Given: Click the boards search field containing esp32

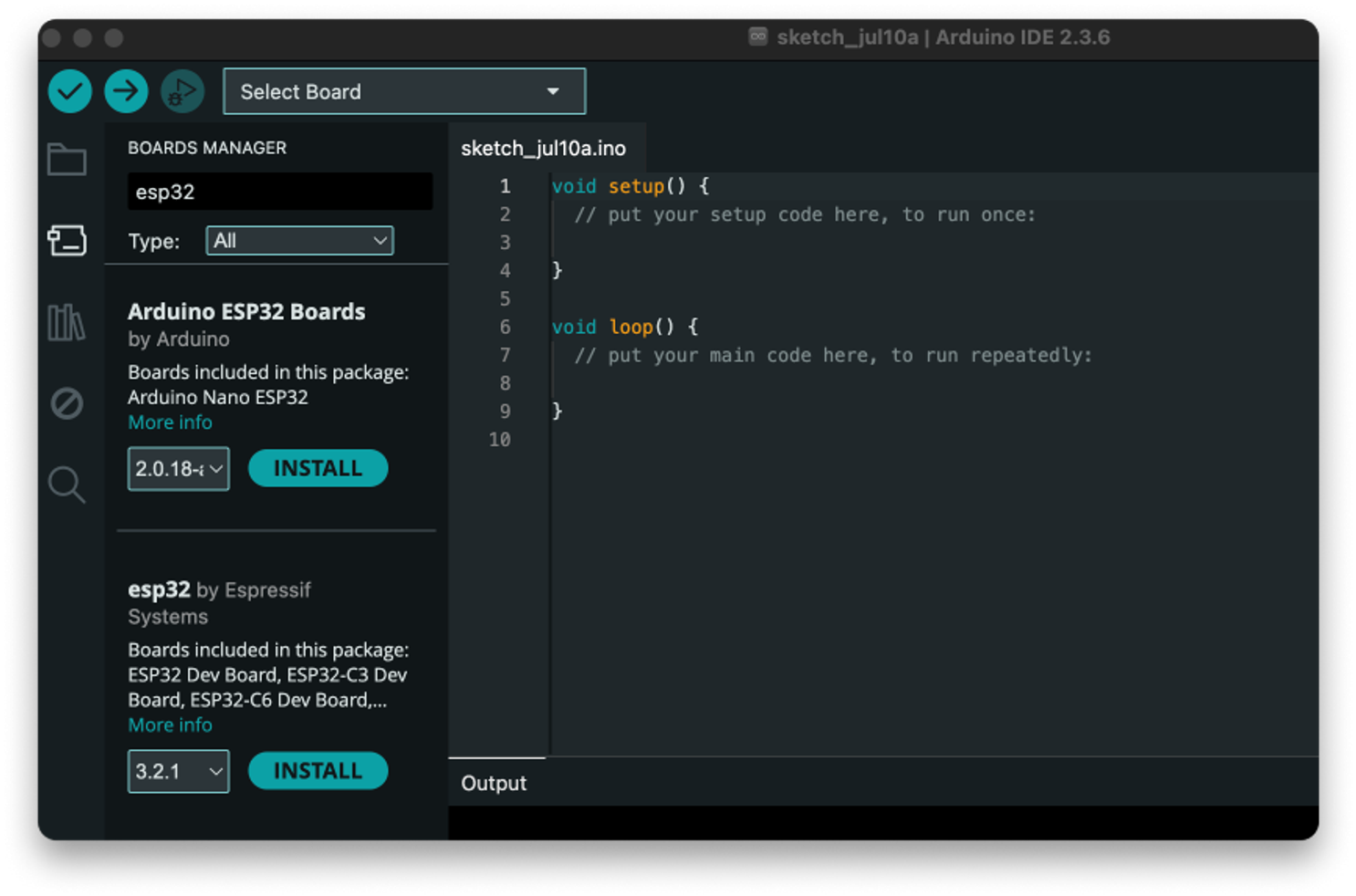Looking at the screenshot, I should tap(280, 192).
